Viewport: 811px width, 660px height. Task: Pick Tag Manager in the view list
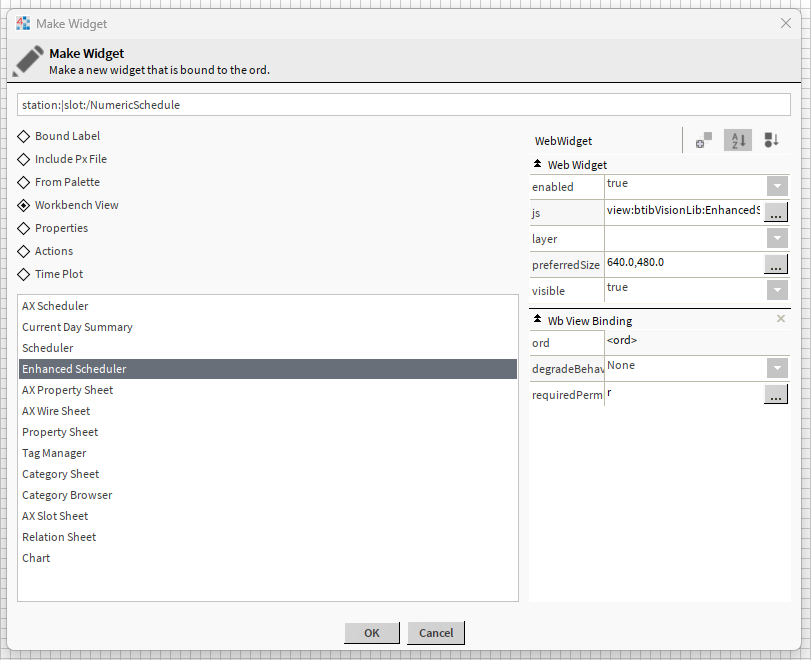point(54,453)
